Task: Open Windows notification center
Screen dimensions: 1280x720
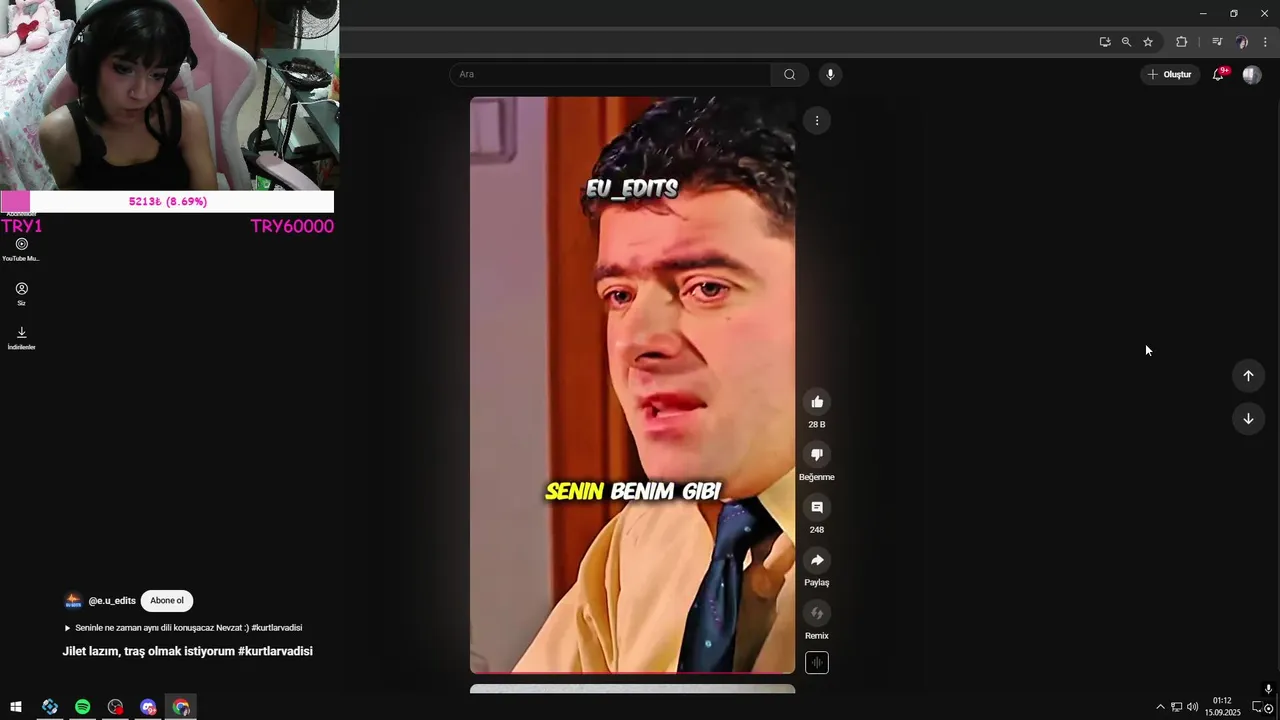Action: [1259, 707]
